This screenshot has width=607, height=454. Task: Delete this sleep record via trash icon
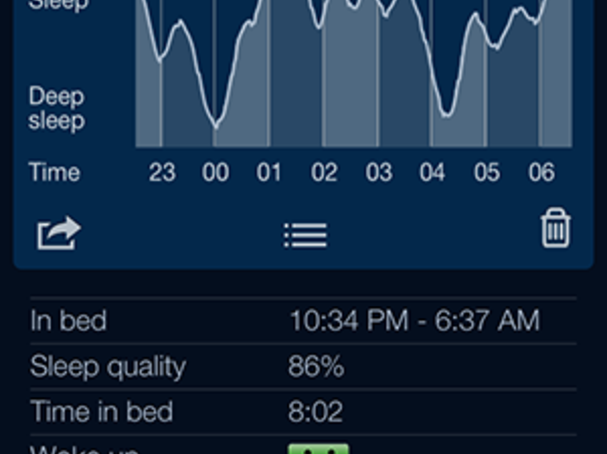[555, 229]
